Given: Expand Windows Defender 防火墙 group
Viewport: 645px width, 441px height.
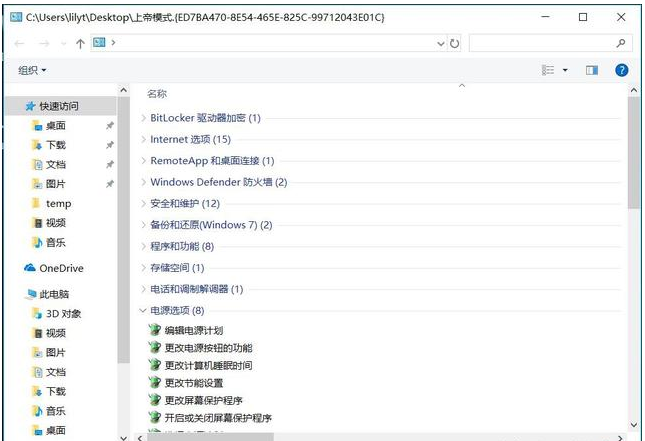Looking at the screenshot, I should 143,182.
